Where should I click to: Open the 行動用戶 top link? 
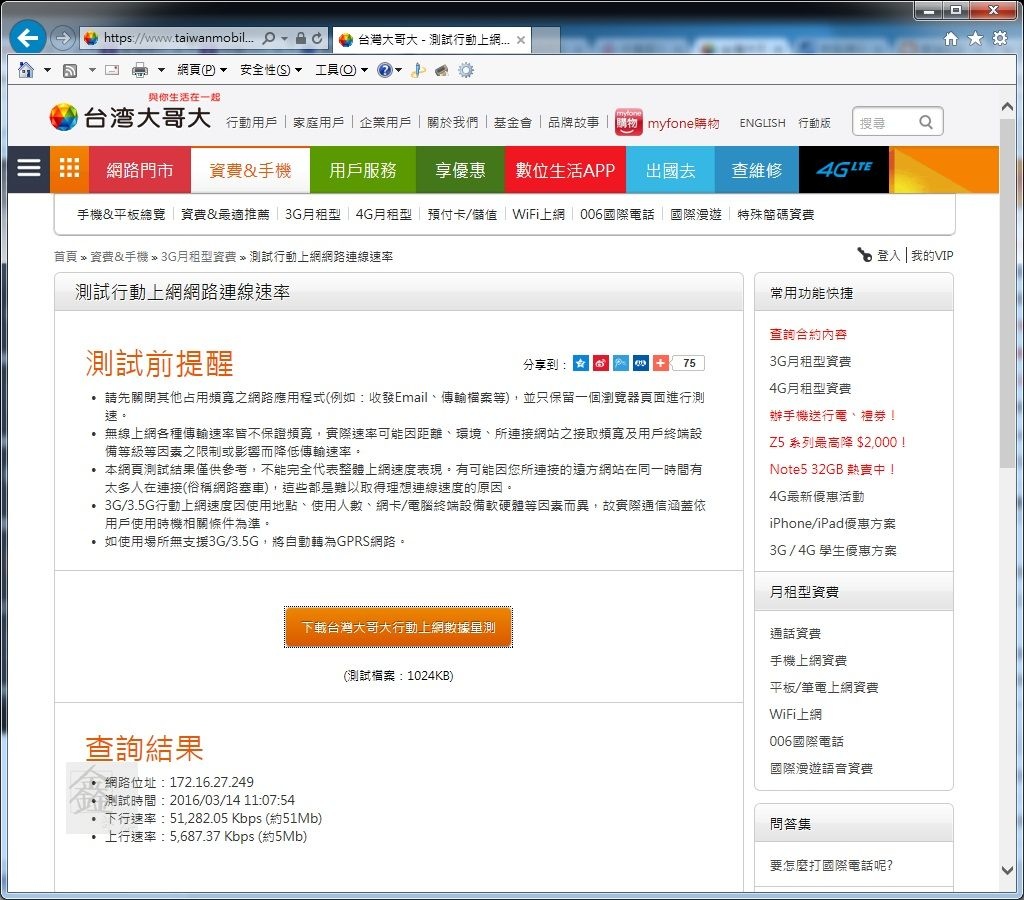pyautogui.click(x=251, y=123)
